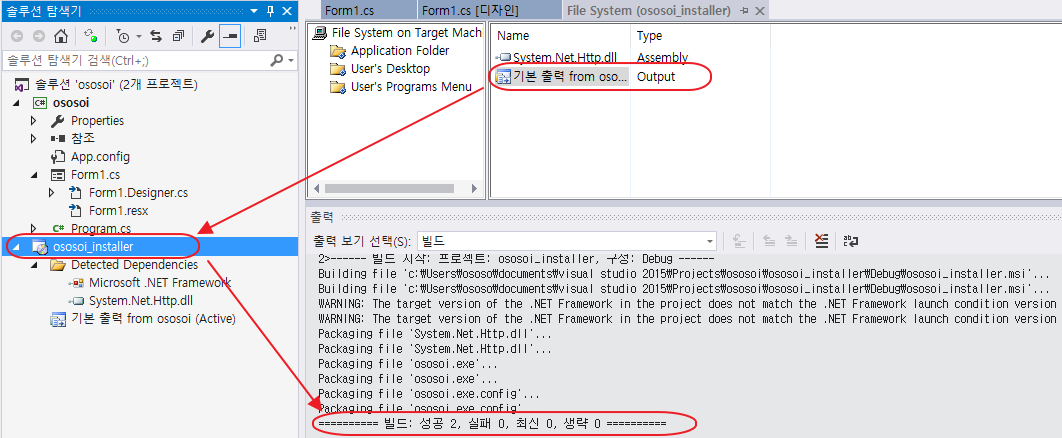Expand the Properties node

pyautogui.click(x=33, y=121)
